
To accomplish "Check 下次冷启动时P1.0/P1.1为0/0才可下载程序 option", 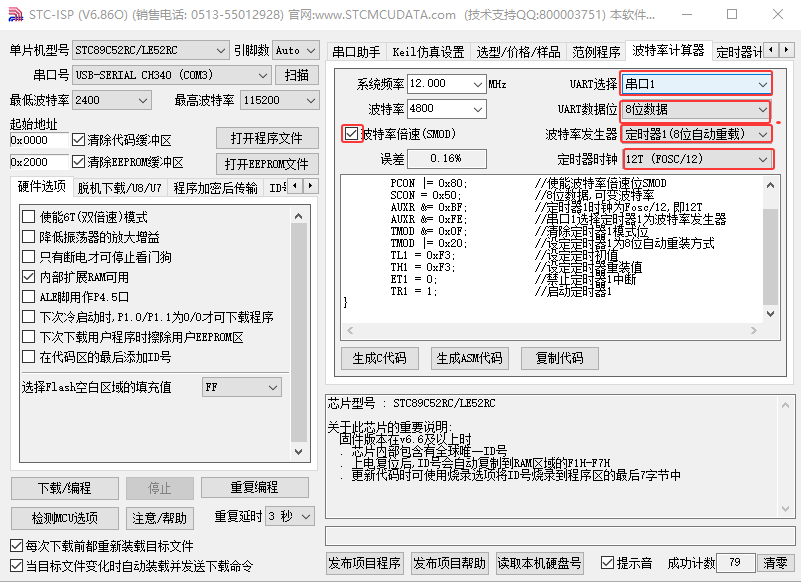I will (x=29, y=317).
